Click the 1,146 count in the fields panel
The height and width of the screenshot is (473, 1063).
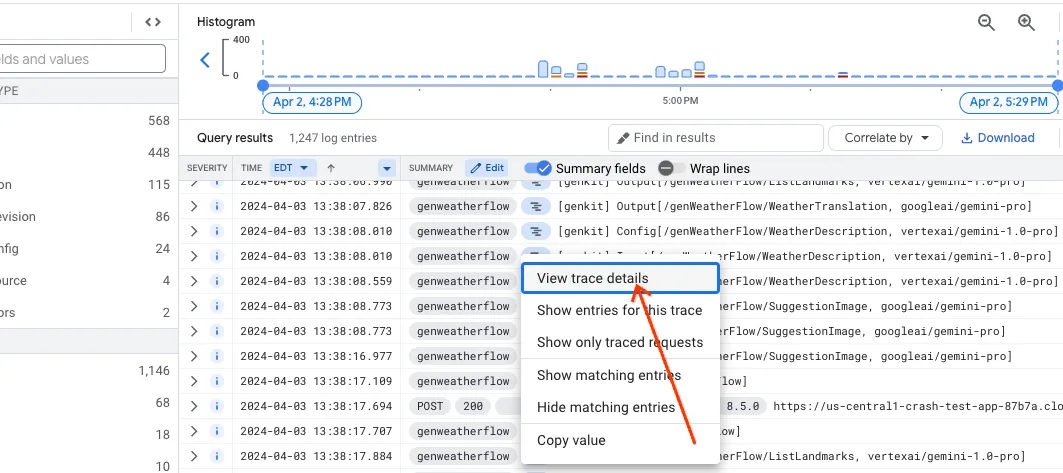(154, 371)
